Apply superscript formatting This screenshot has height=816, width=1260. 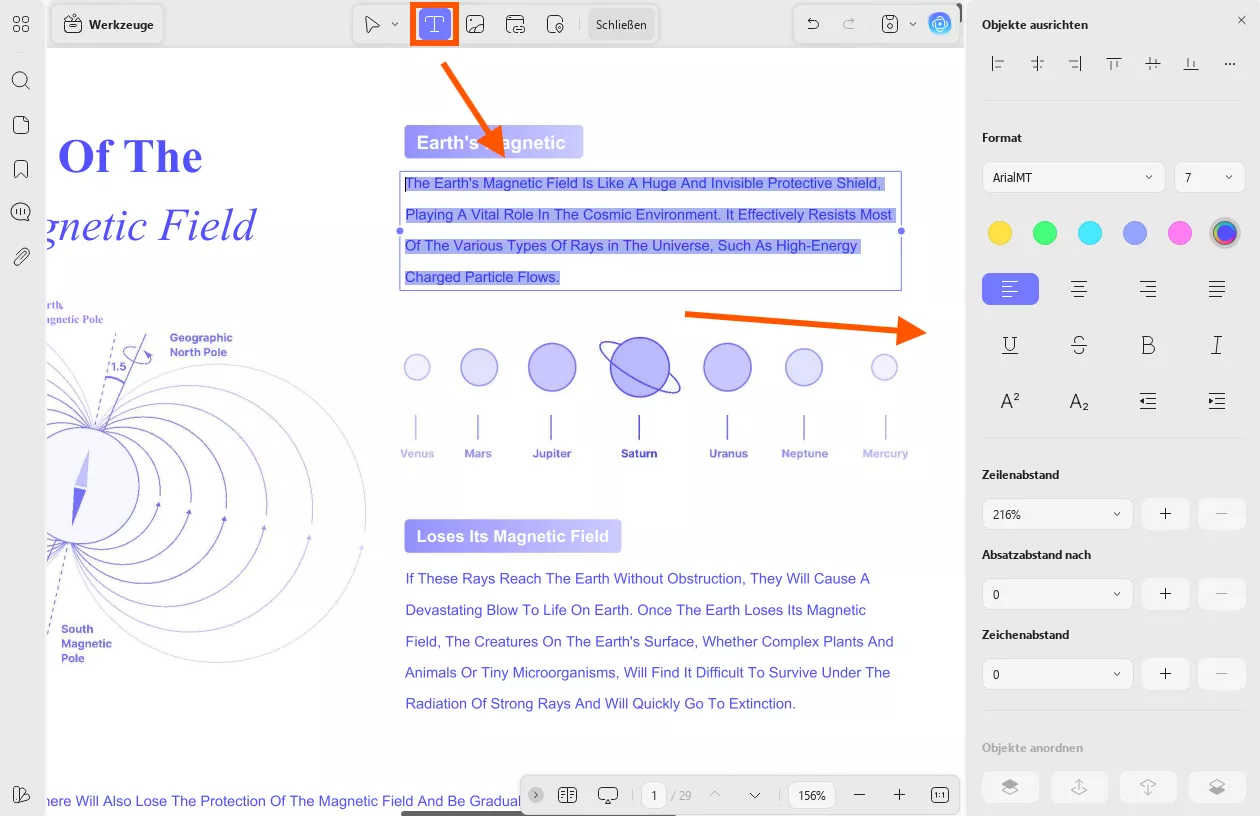pyautogui.click(x=1010, y=401)
